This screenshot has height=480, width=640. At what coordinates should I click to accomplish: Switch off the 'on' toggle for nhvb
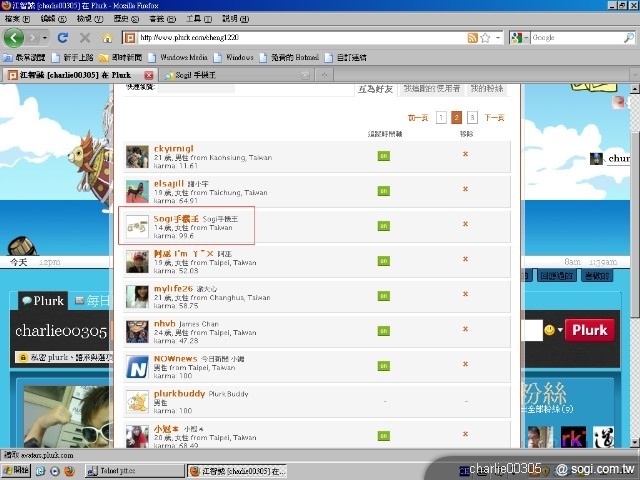382,329
